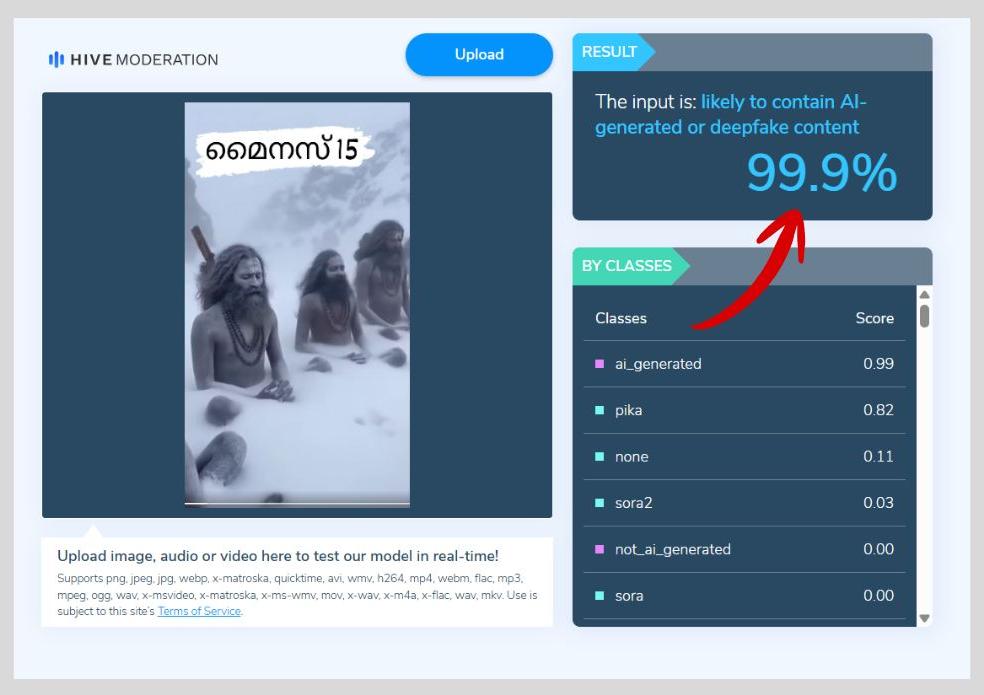The height and width of the screenshot is (695, 984).
Task: Open the Terms of Service link
Action: pyautogui.click(x=199, y=611)
